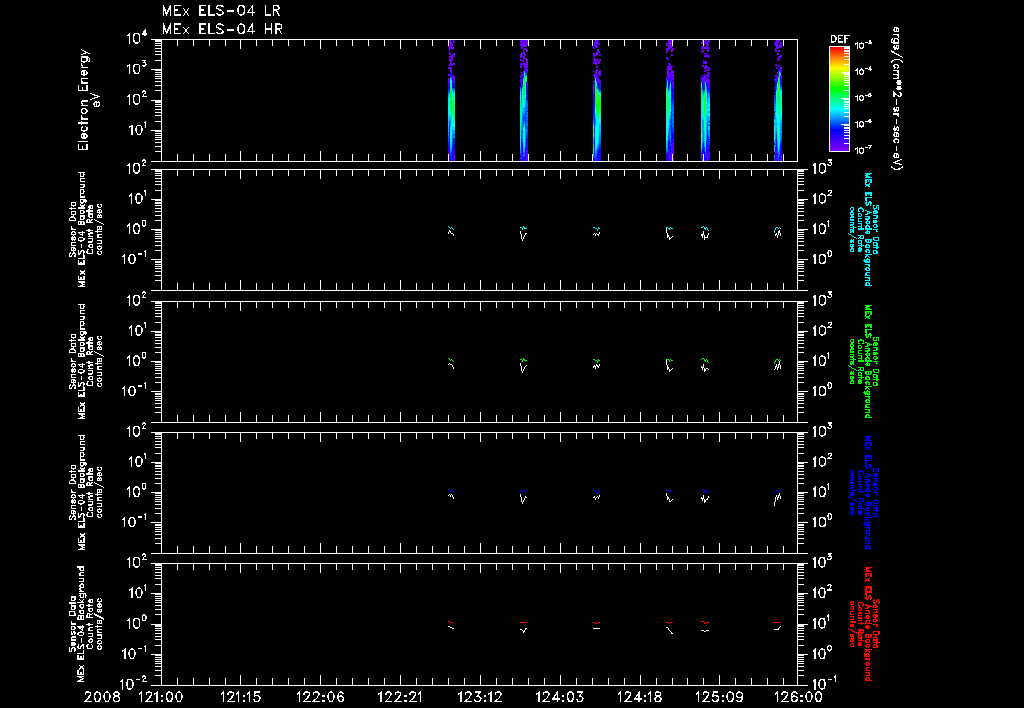This screenshot has height=708, width=1024.
Task: Click the "MEx ELS-04 HR" title text
Action: click(222, 29)
